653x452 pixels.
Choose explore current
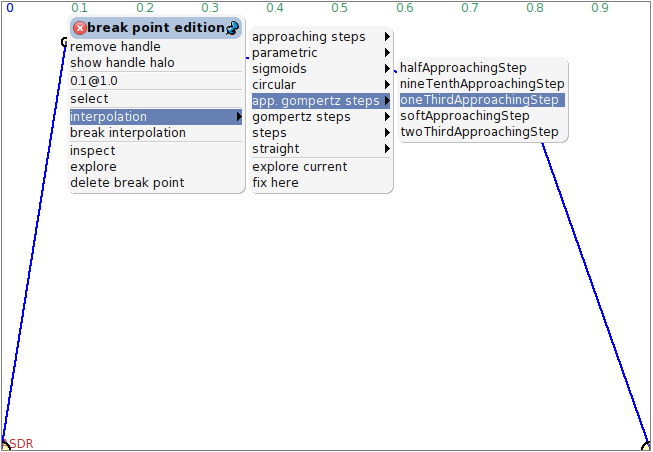[x=321, y=167]
